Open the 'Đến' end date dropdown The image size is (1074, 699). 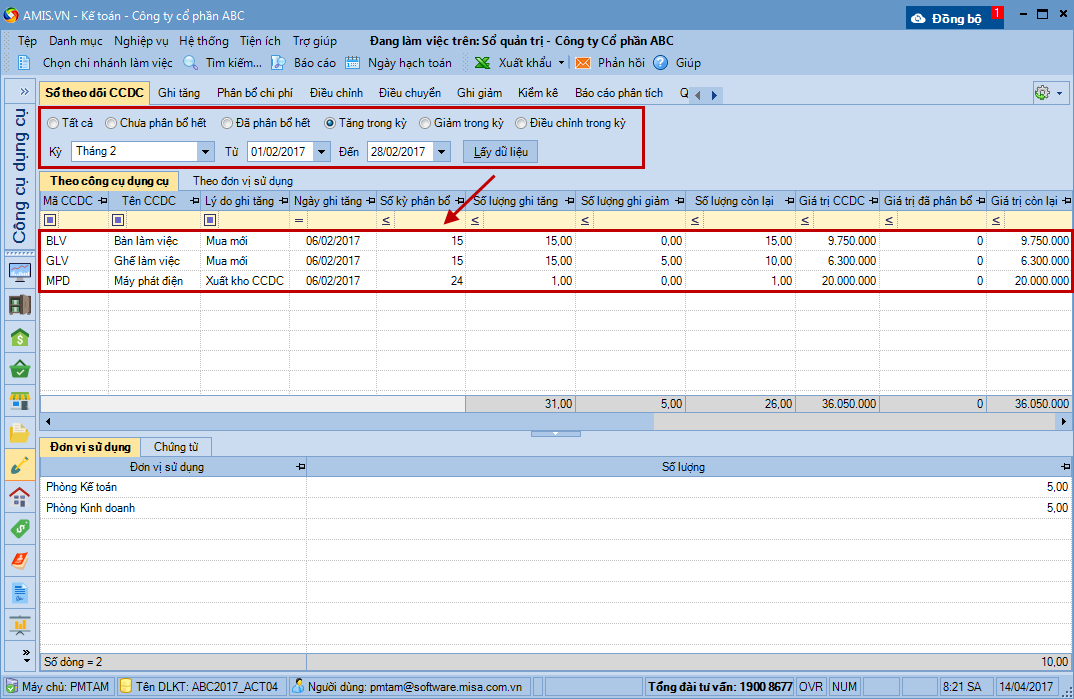pos(442,152)
